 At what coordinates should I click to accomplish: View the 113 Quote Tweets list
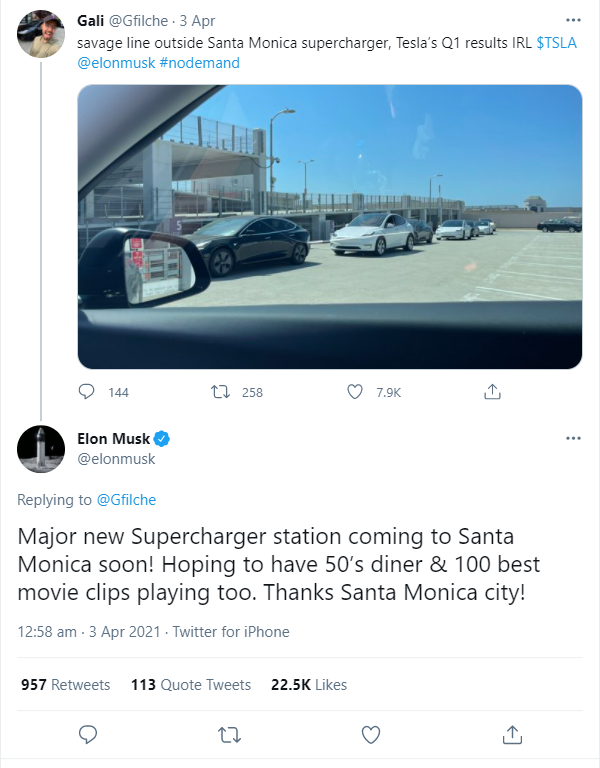click(x=191, y=685)
